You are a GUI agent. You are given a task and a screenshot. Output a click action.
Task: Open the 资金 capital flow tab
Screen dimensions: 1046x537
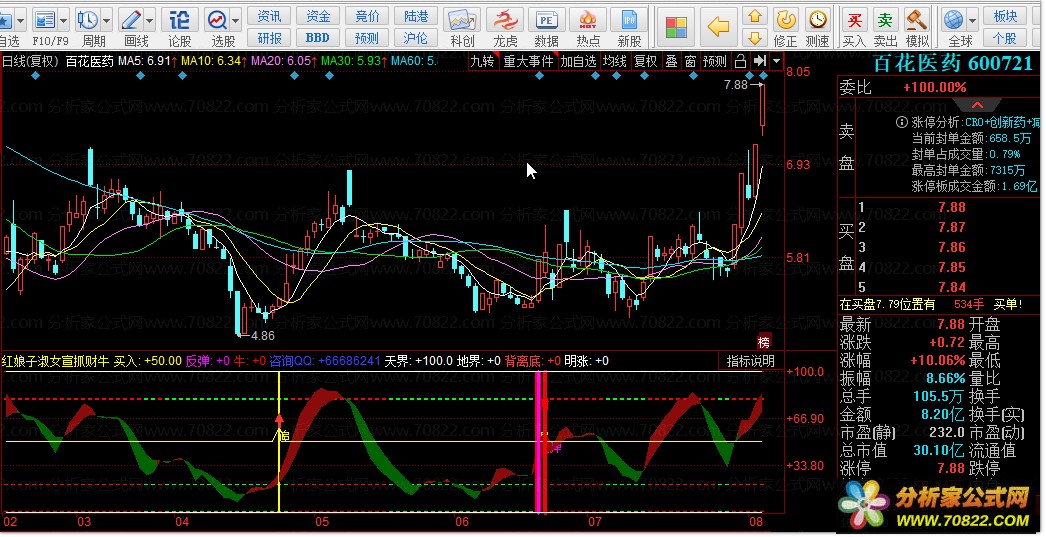pos(318,15)
